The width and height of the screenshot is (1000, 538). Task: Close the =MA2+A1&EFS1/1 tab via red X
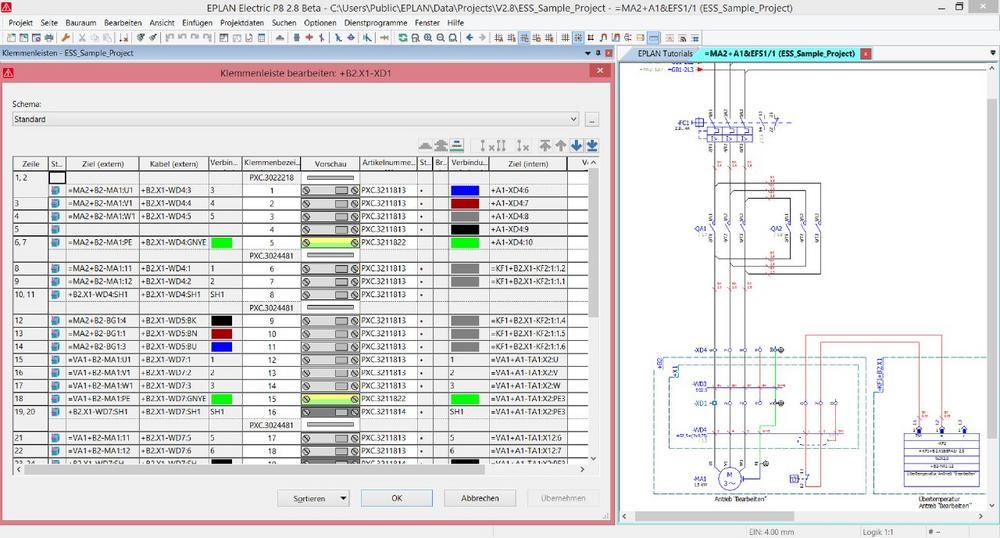[865, 54]
